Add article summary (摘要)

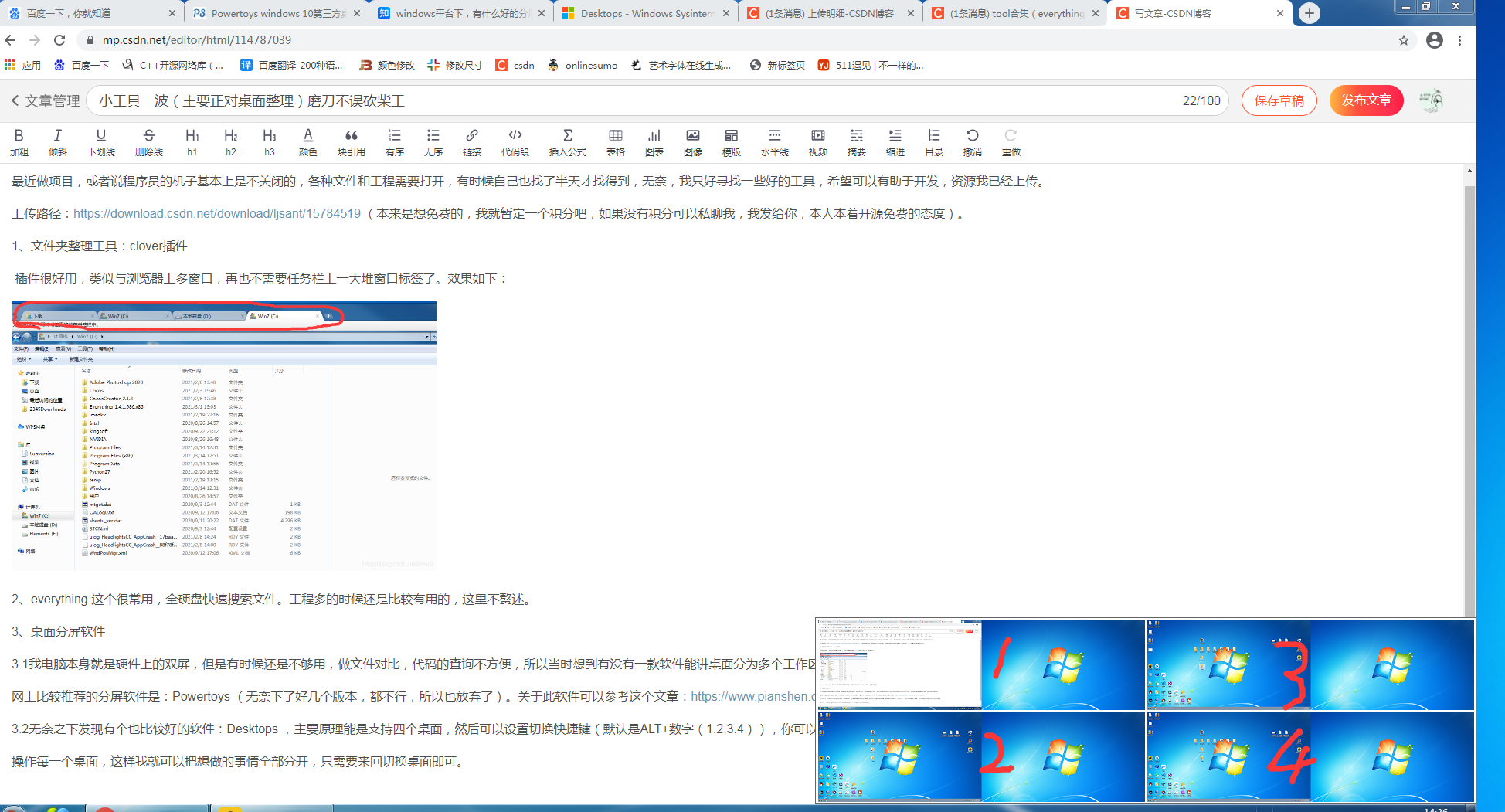(857, 143)
